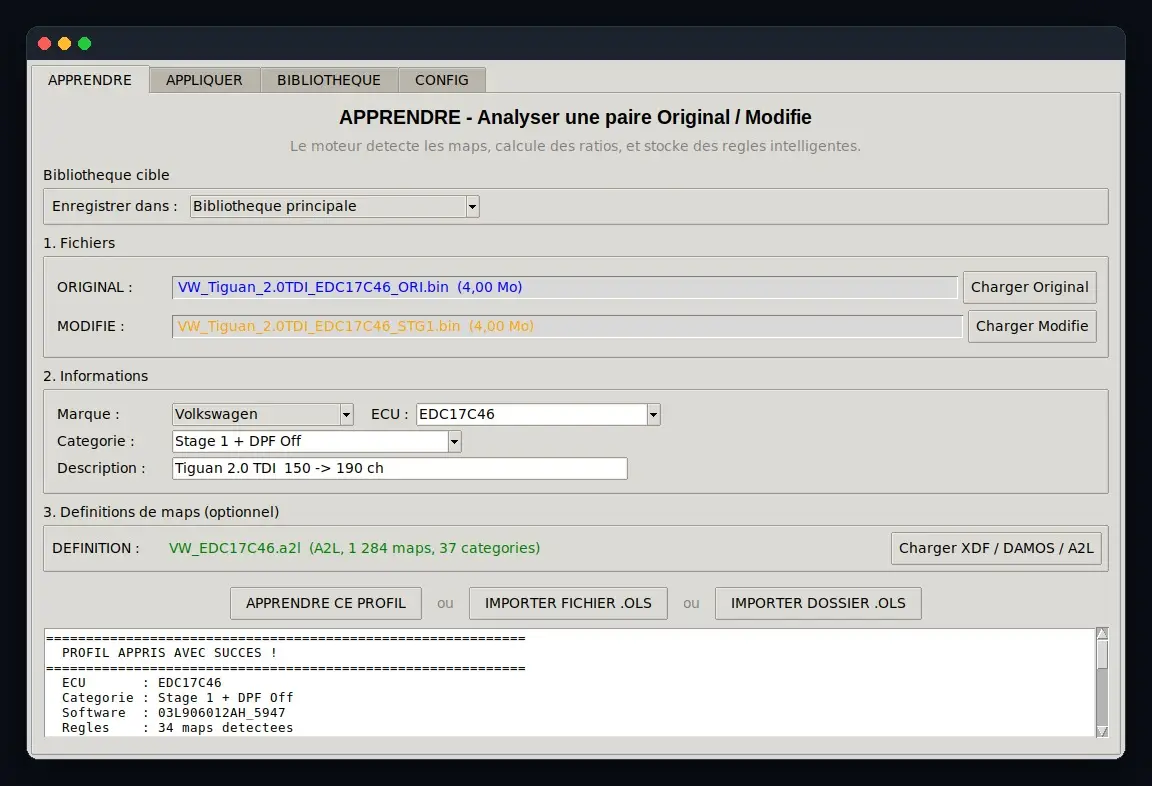Expand the Marque Volkswagen dropdown
The image size is (1152, 786).
[x=262, y=414]
